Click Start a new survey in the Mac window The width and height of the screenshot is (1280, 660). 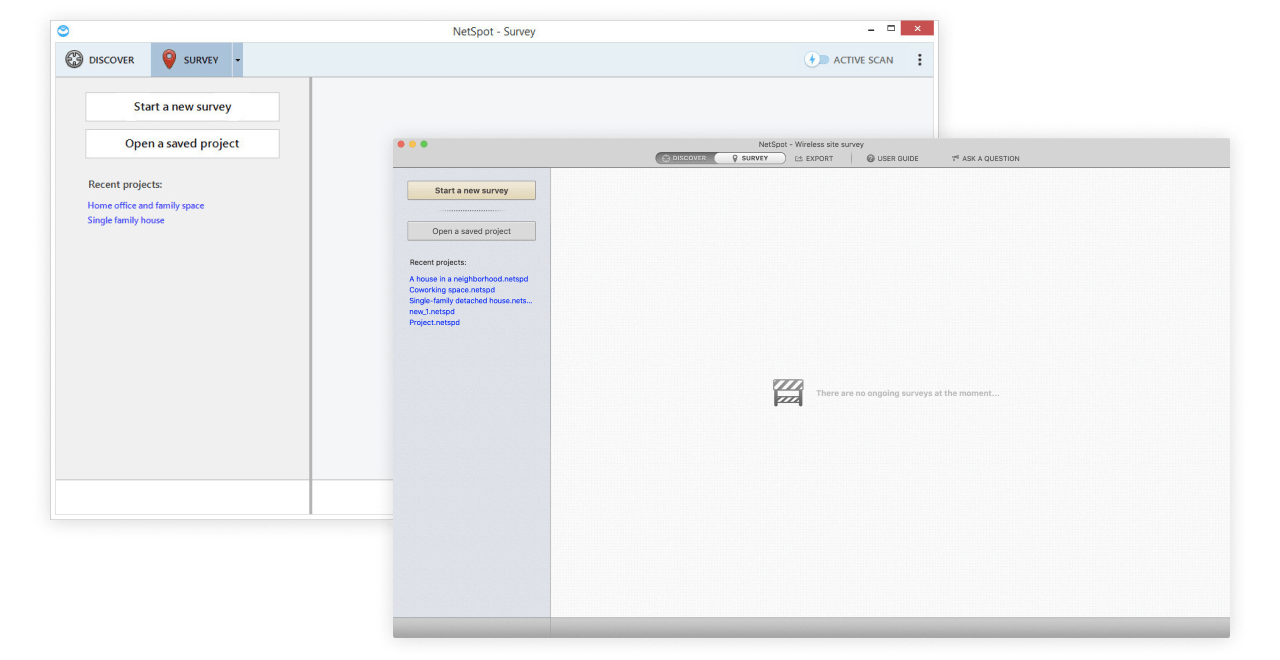coord(471,190)
